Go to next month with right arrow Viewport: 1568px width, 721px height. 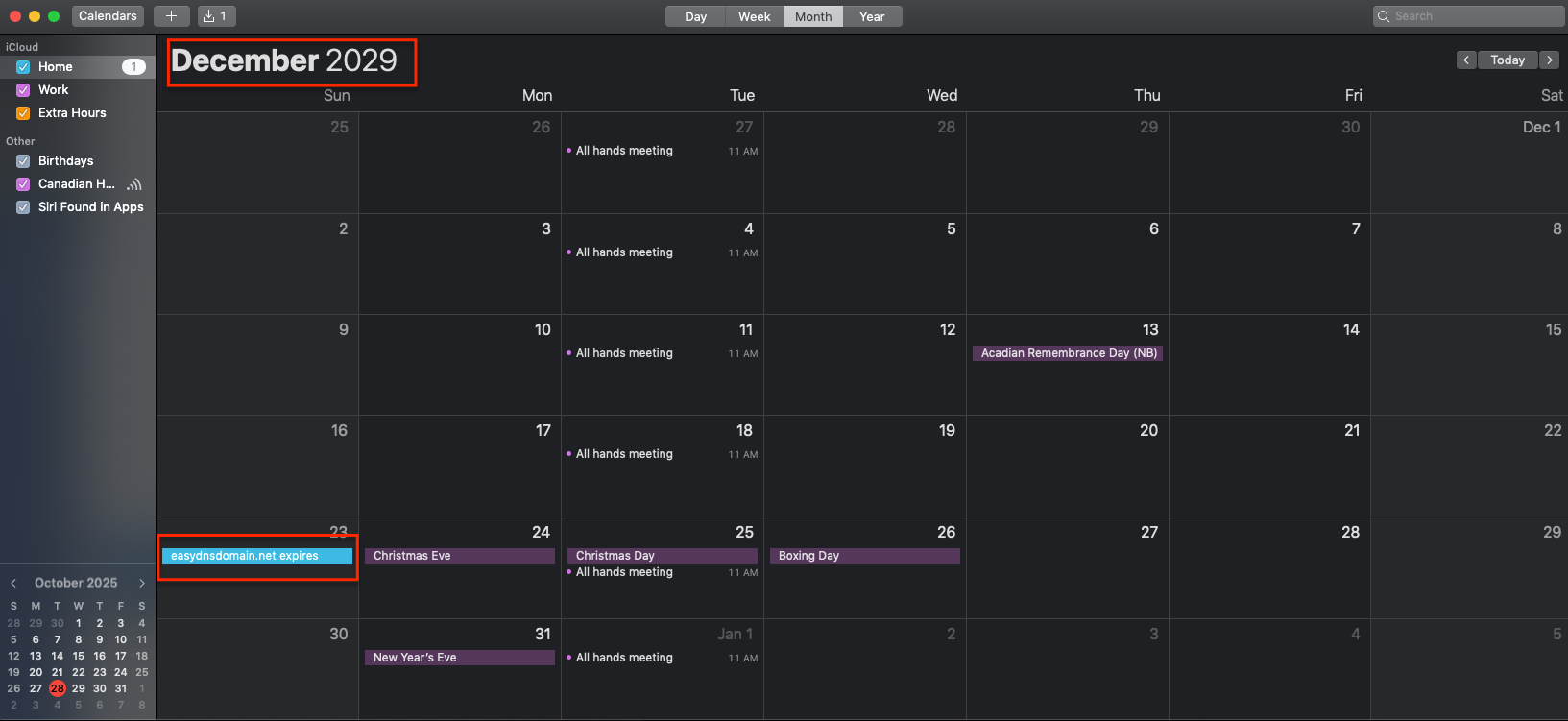pyautogui.click(x=1549, y=60)
